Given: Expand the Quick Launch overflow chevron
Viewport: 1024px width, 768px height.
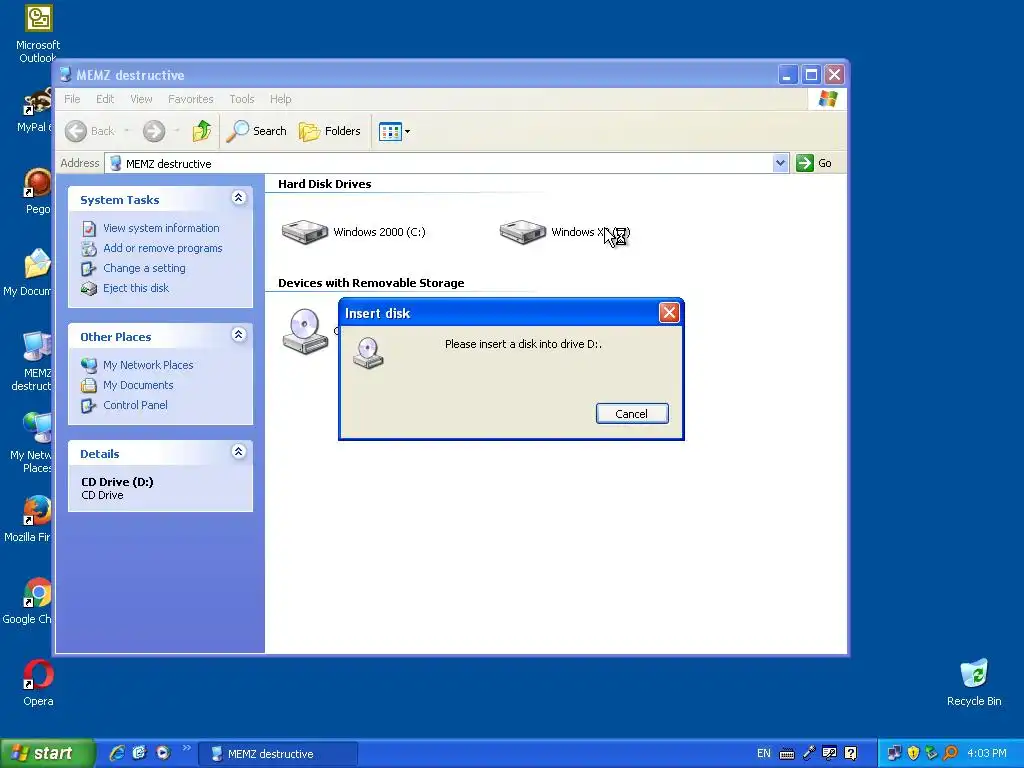Looking at the screenshot, I should (x=186, y=748).
